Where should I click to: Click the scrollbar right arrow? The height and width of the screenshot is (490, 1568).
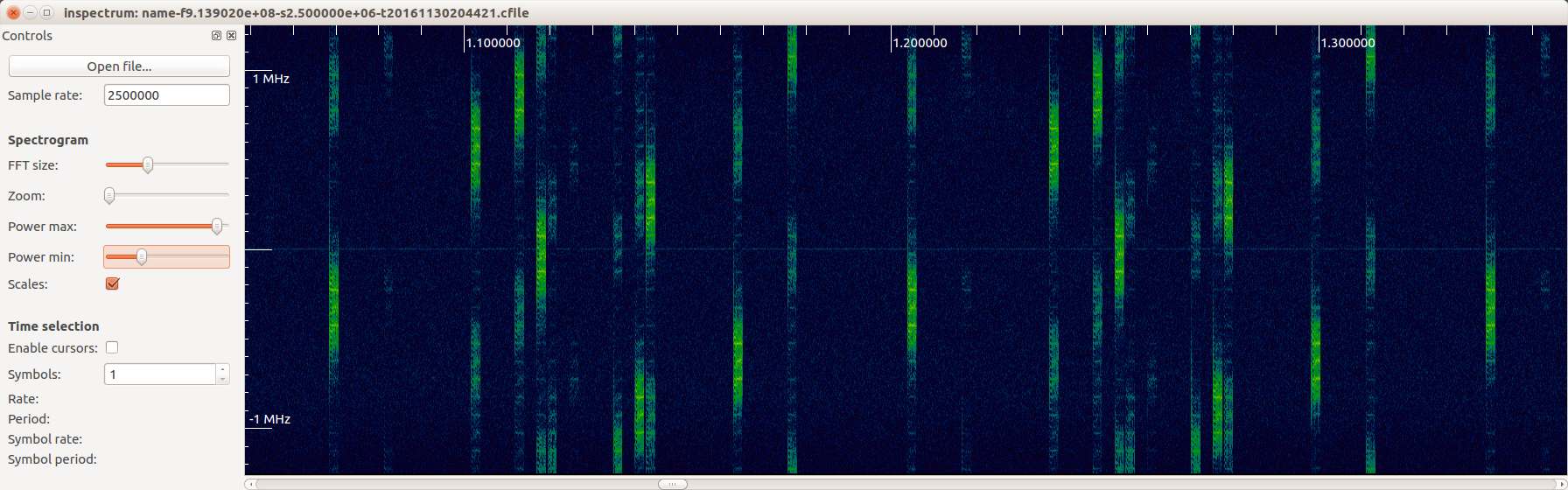[x=1562, y=484]
